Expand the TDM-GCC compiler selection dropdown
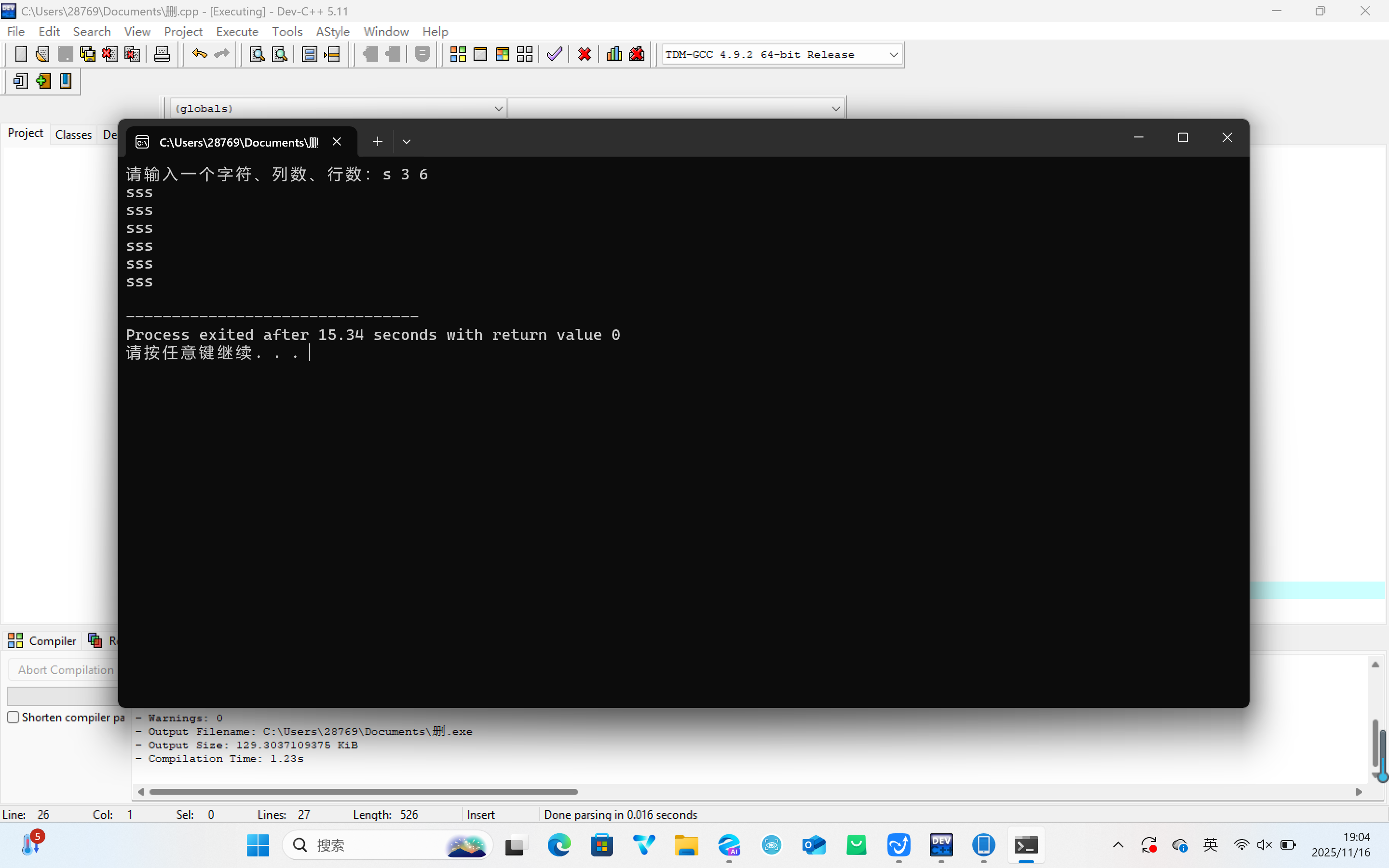The image size is (1389, 868). click(x=893, y=55)
